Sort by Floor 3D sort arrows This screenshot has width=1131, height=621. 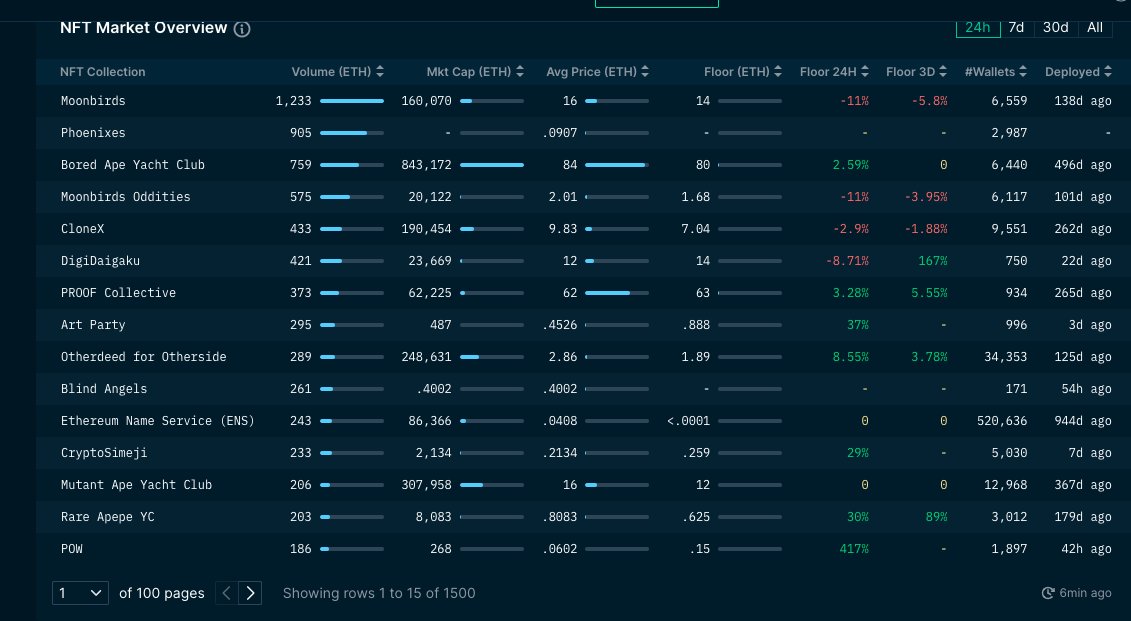click(x=943, y=71)
